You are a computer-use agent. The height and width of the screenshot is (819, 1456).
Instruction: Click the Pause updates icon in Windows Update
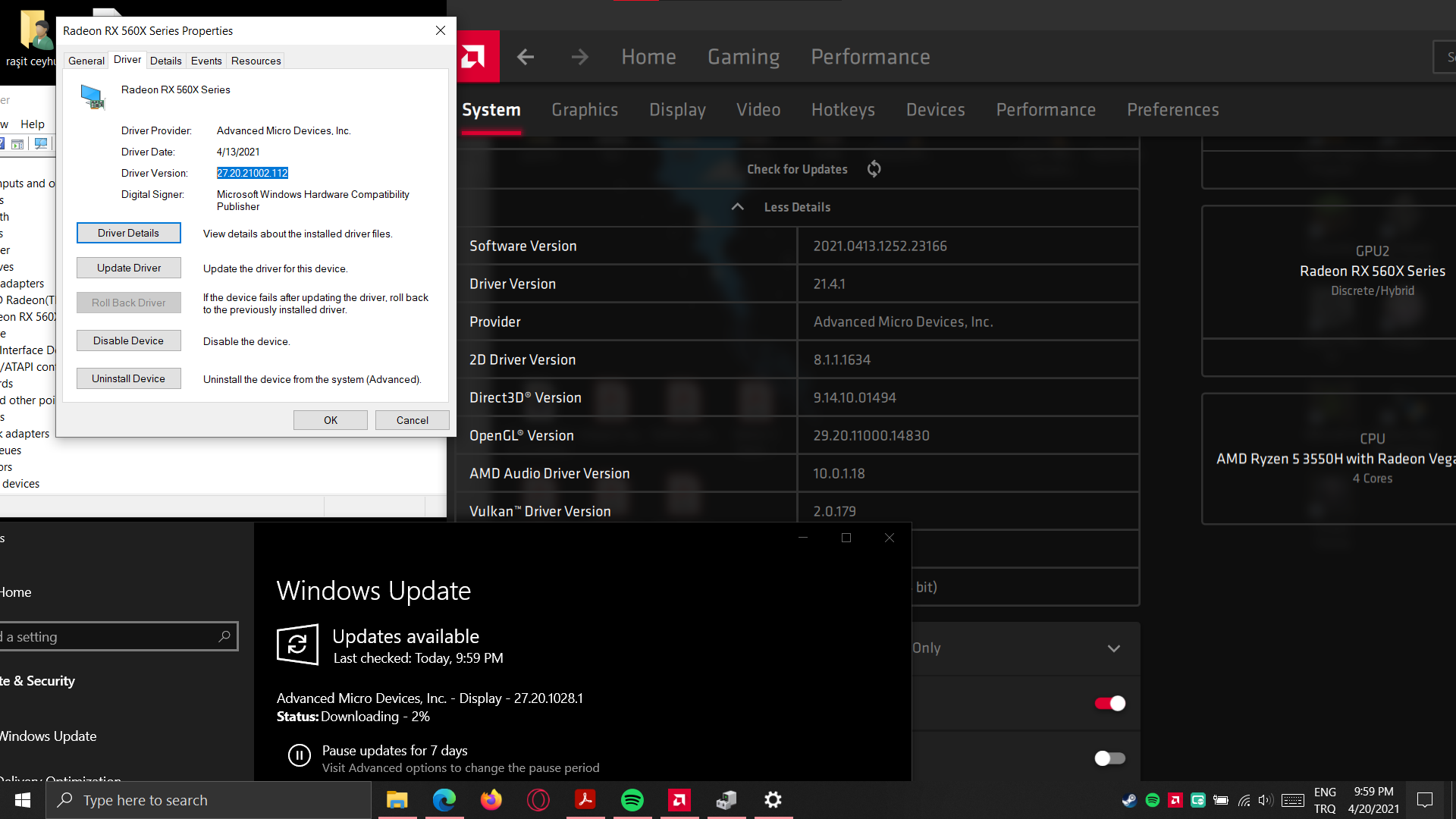coord(300,755)
